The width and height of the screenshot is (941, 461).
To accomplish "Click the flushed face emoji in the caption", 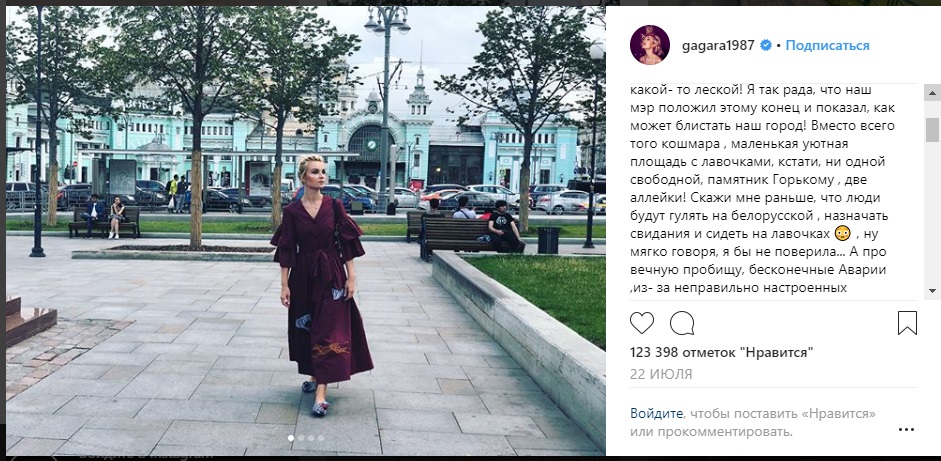I will (x=839, y=234).
